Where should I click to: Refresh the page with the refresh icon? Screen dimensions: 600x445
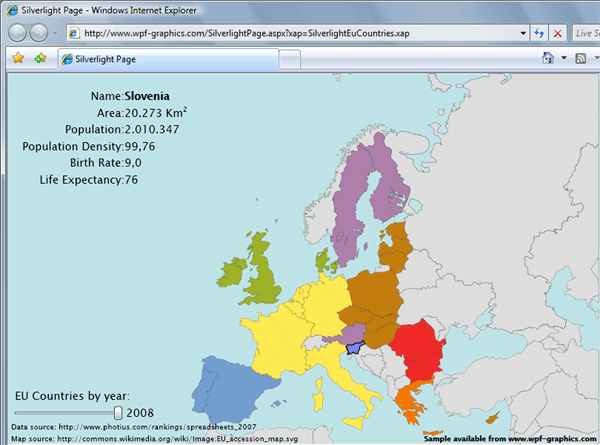(x=539, y=33)
